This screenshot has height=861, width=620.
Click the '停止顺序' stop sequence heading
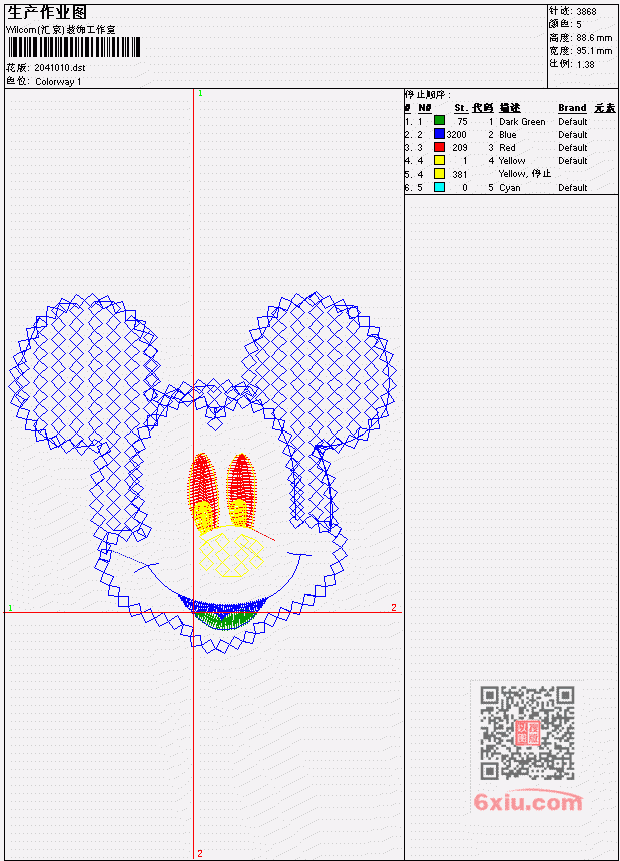click(x=427, y=94)
